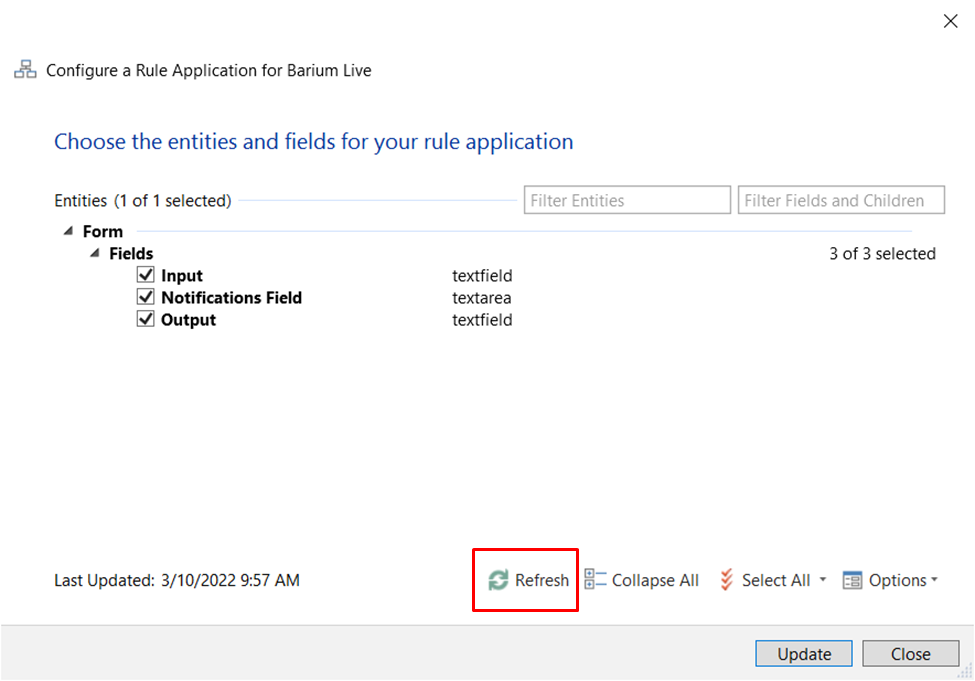Open the Select All dropdown arrow
The image size is (975, 681).
822,580
